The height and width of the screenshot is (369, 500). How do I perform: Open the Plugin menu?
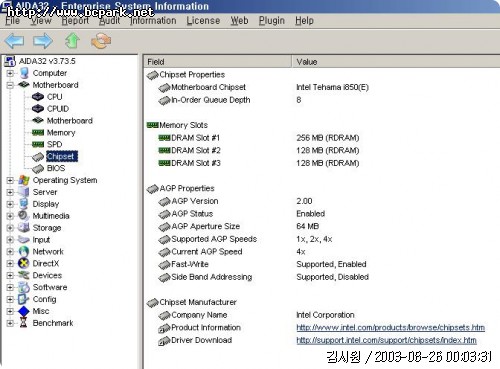(272, 21)
